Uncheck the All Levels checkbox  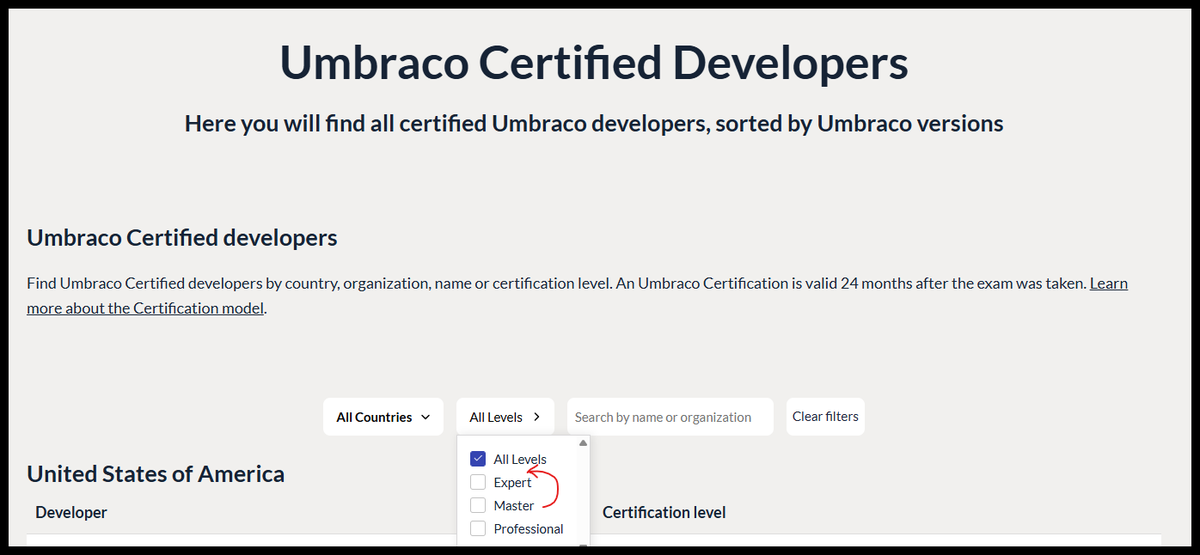[x=478, y=459]
